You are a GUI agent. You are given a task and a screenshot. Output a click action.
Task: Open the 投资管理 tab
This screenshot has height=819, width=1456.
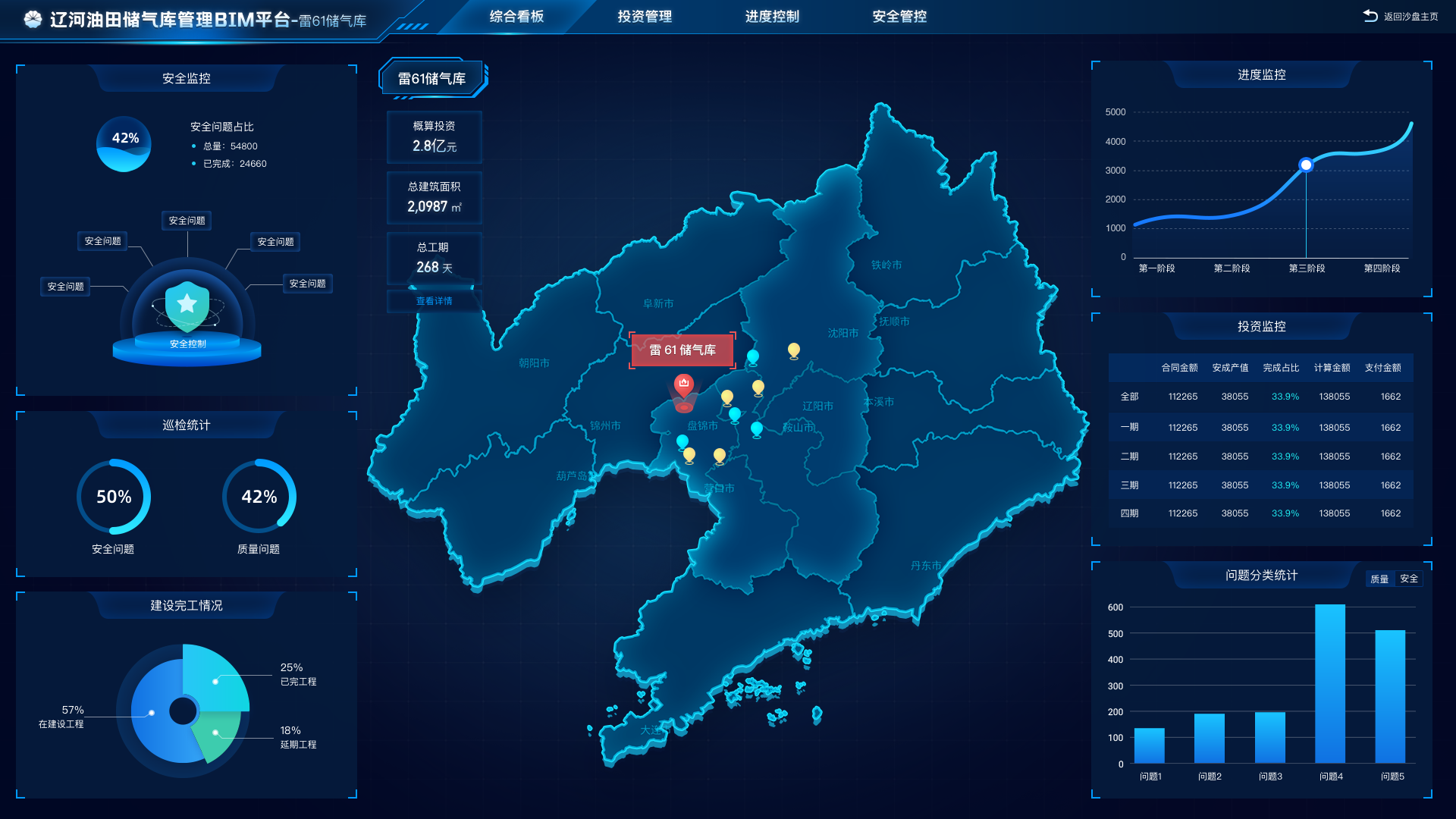tap(645, 17)
